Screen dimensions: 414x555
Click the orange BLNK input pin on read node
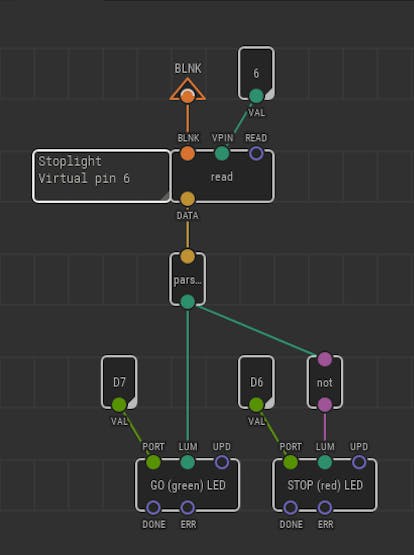188,153
